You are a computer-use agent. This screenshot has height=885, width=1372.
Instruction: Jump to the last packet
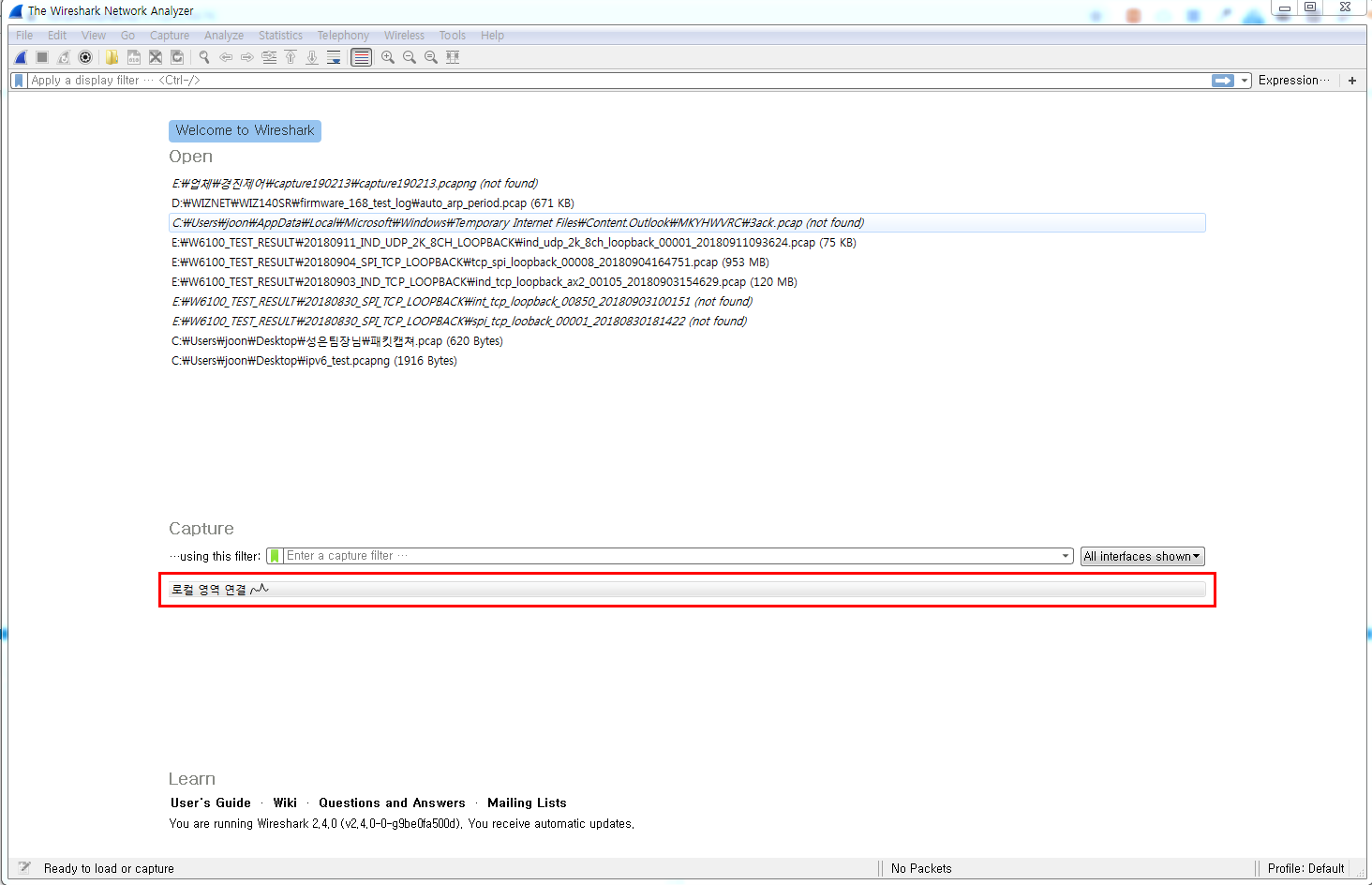(312, 57)
